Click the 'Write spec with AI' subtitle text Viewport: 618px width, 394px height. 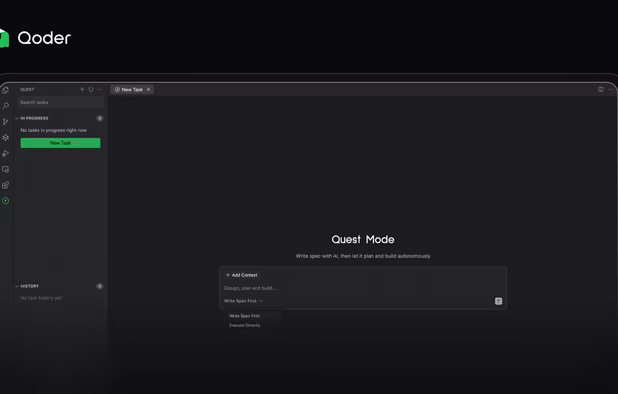tap(363, 256)
